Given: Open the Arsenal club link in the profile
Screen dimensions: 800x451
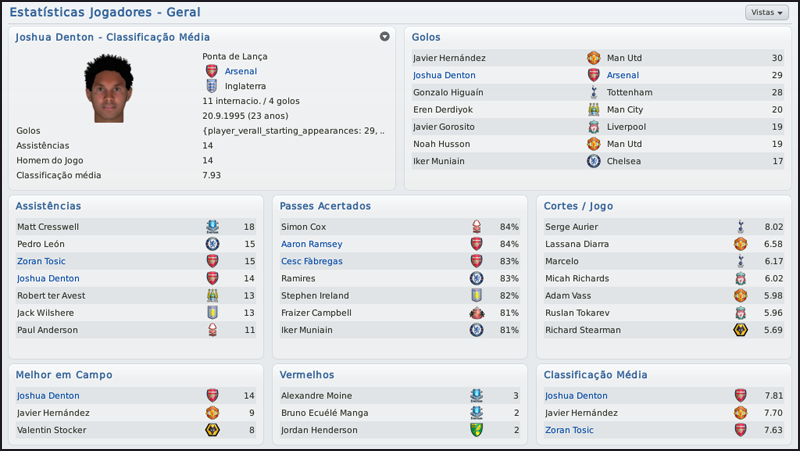Looking at the screenshot, I should [240, 71].
